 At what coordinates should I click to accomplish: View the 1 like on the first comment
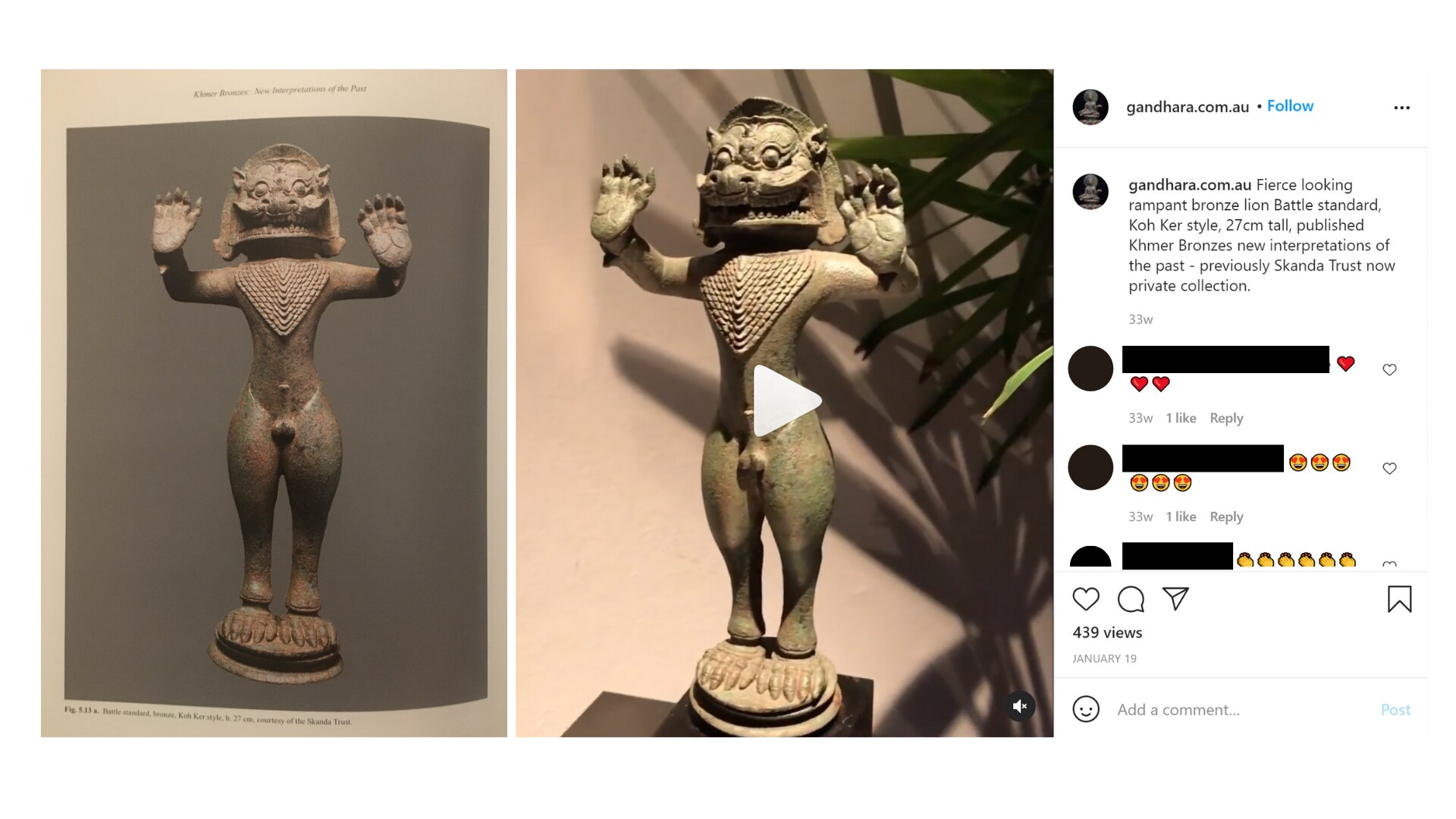pyautogui.click(x=1181, y=418)
